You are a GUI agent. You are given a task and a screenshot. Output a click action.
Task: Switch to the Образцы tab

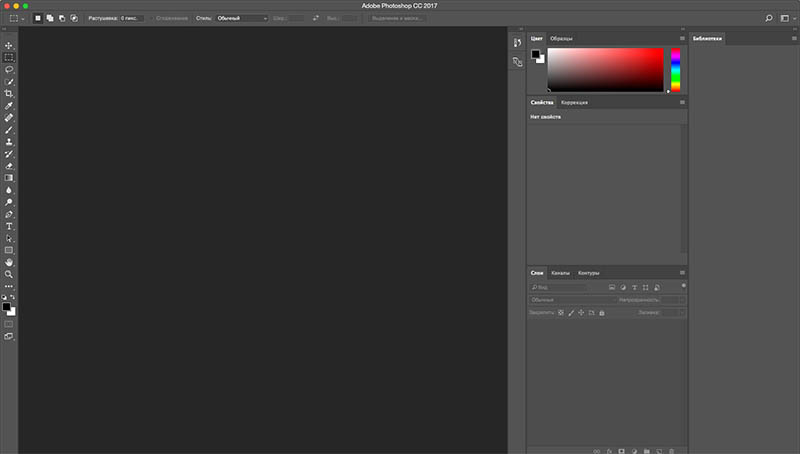[x=561, y=39]
